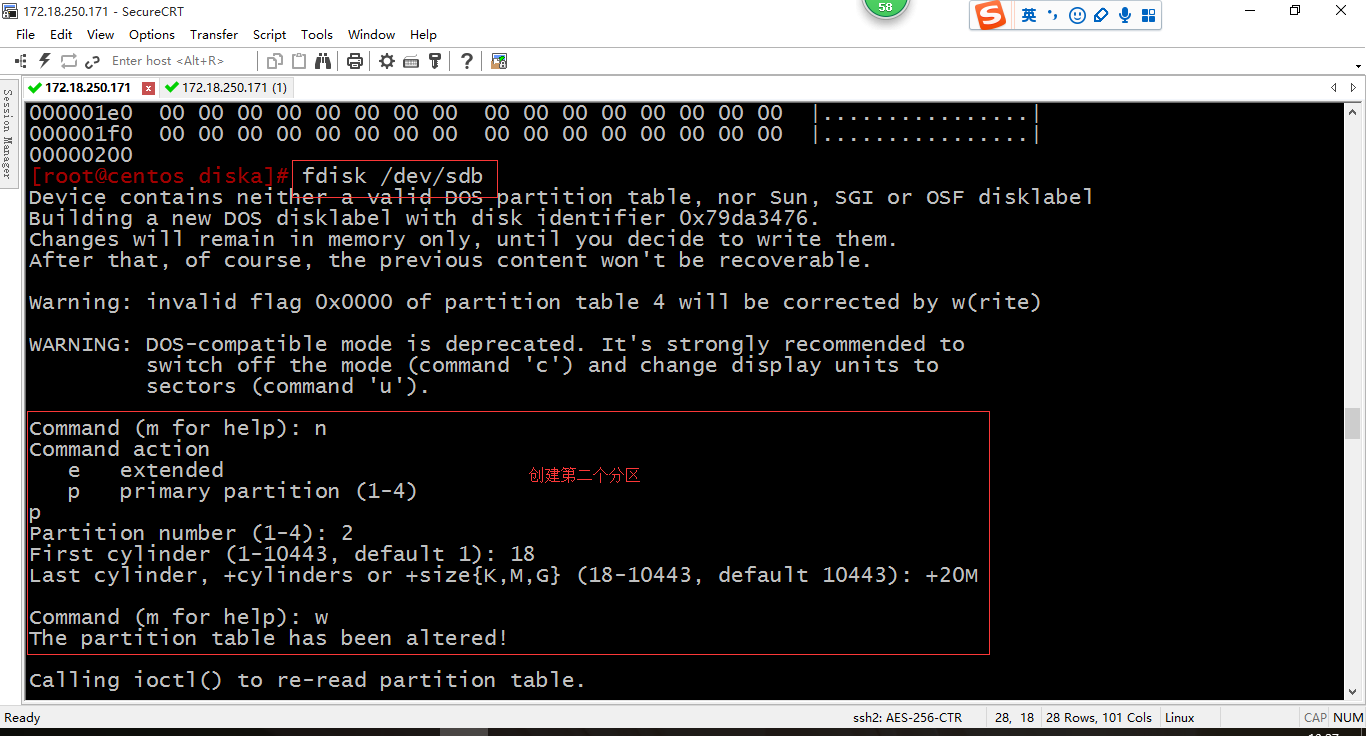Click Sogou skin eraser-shaped icon
This screenshot has width=1366, height=736.
(x=1101, y=15)
